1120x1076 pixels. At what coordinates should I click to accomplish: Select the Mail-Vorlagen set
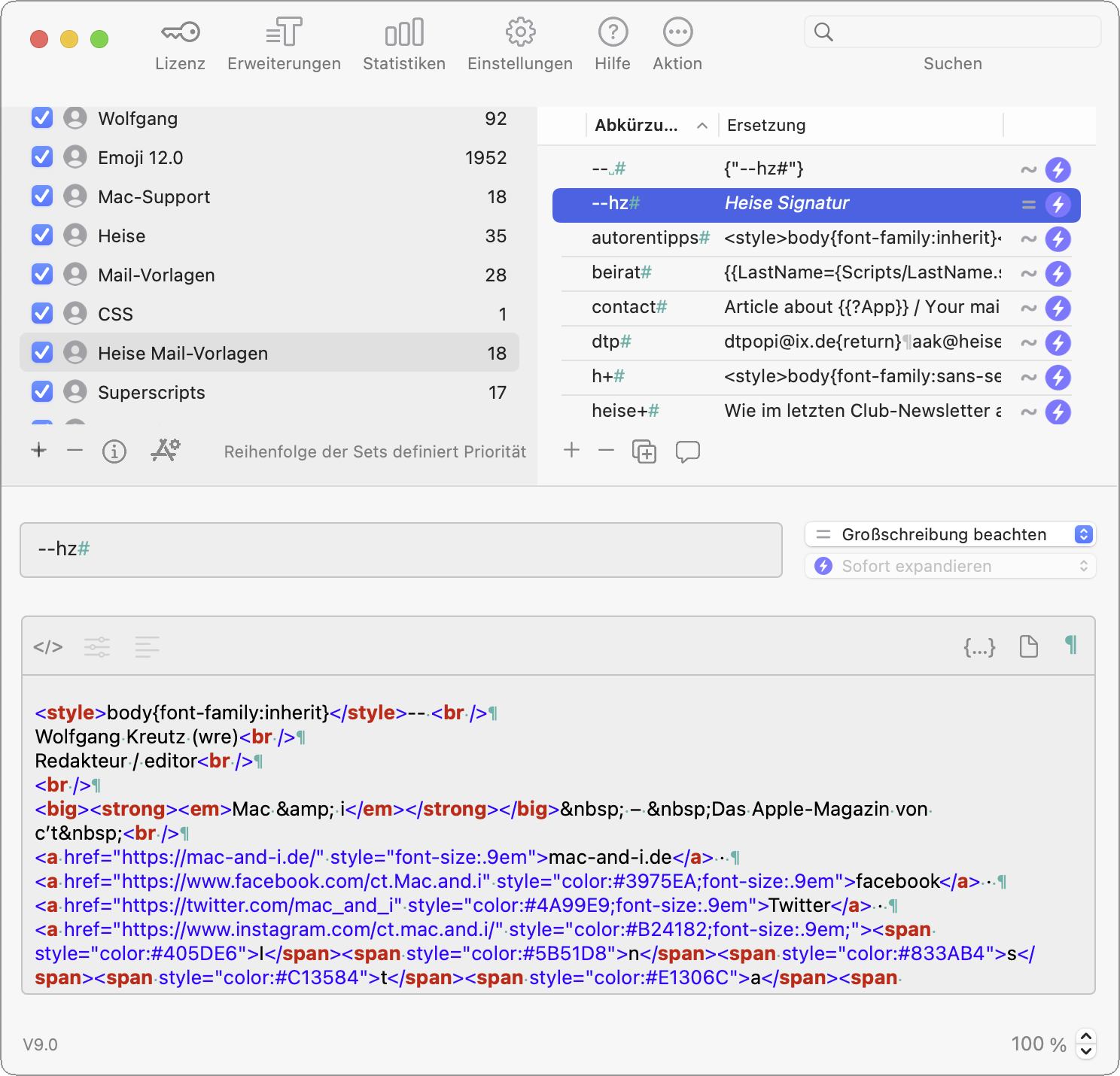(157, 275)
